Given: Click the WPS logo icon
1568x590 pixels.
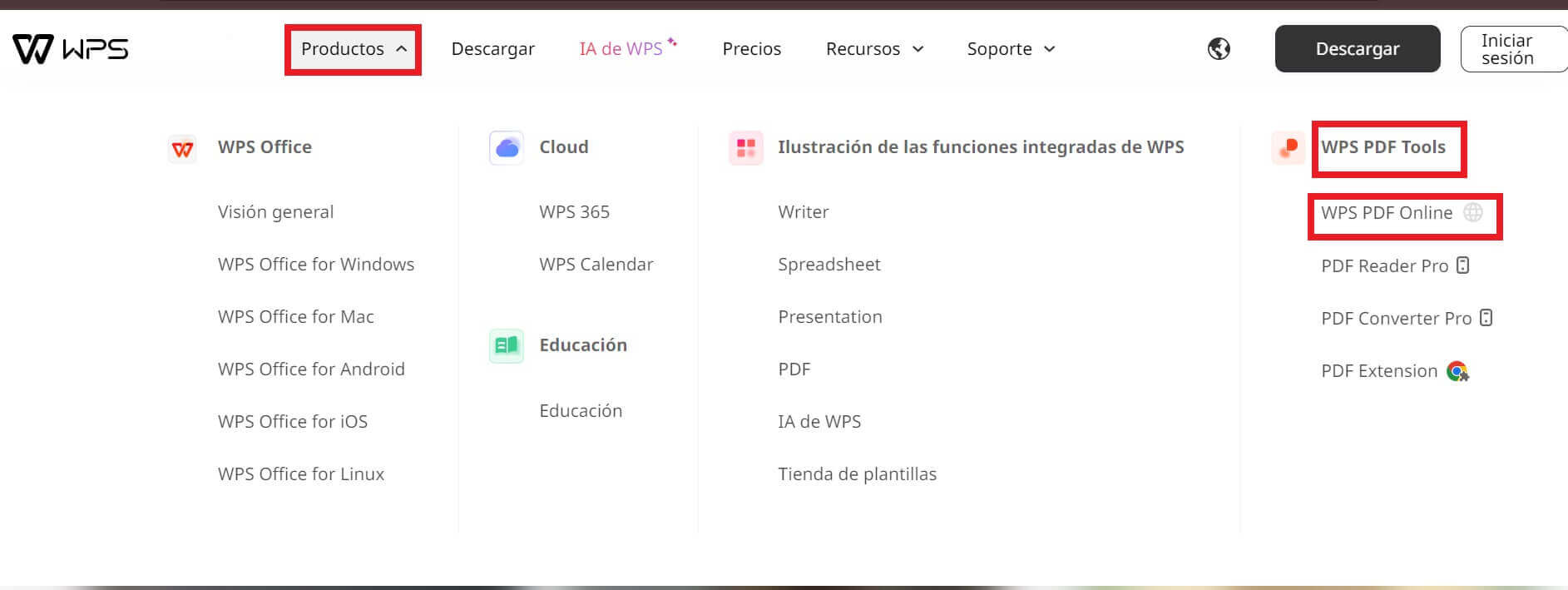Looking at the screenshot, I should pyautogui.click(x=70, y=49).
